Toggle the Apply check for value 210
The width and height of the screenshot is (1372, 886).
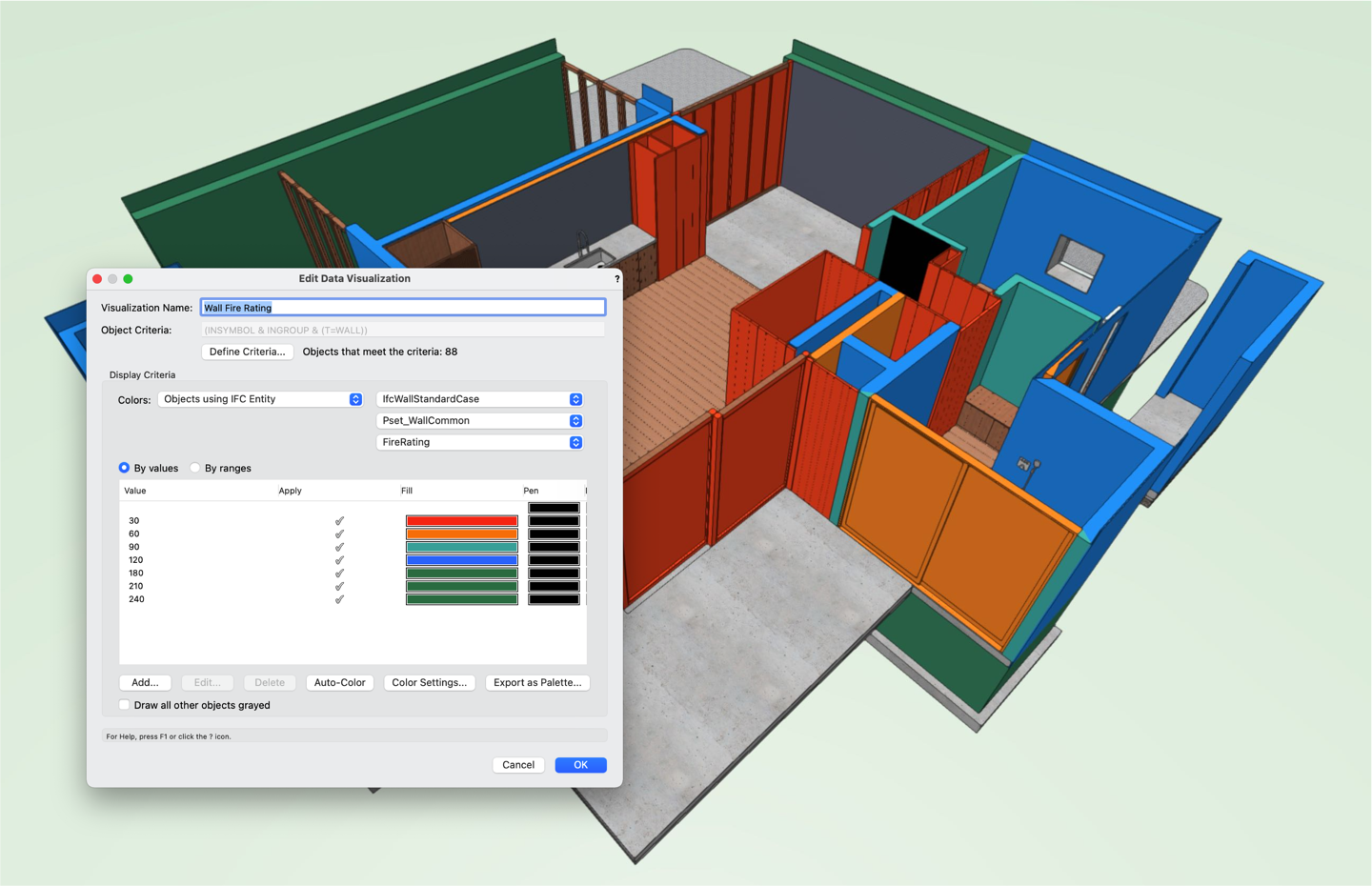point(339,586)
